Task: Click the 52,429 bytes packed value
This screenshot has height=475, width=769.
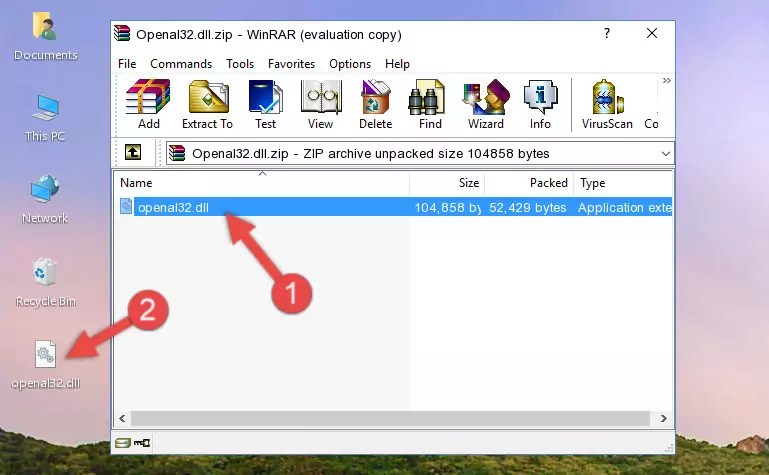Action: (528, 208)
